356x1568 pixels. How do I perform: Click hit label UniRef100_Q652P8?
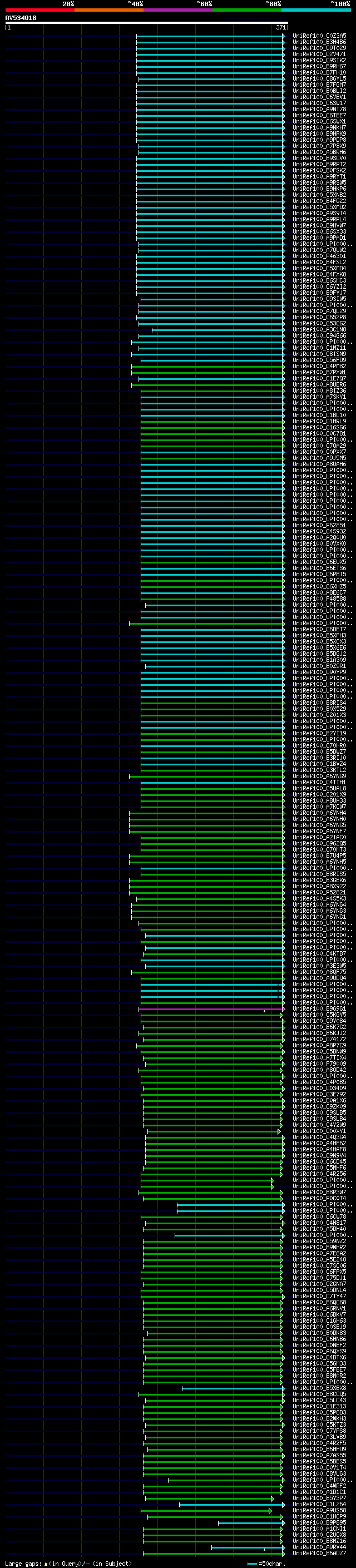pos(319,317)
